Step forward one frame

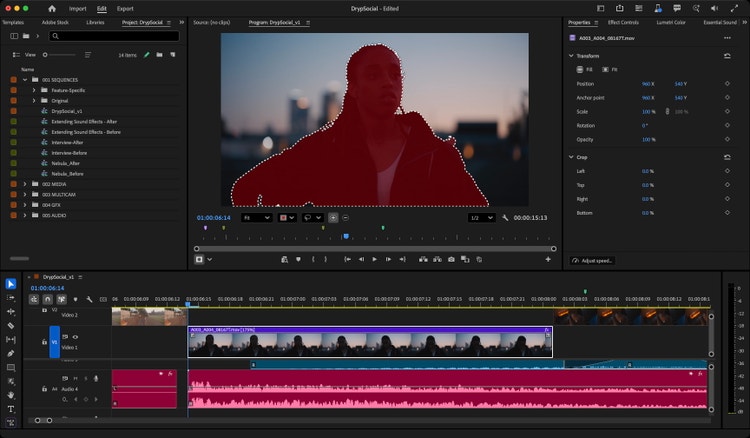pyautogui.click(x=388, y=259)
